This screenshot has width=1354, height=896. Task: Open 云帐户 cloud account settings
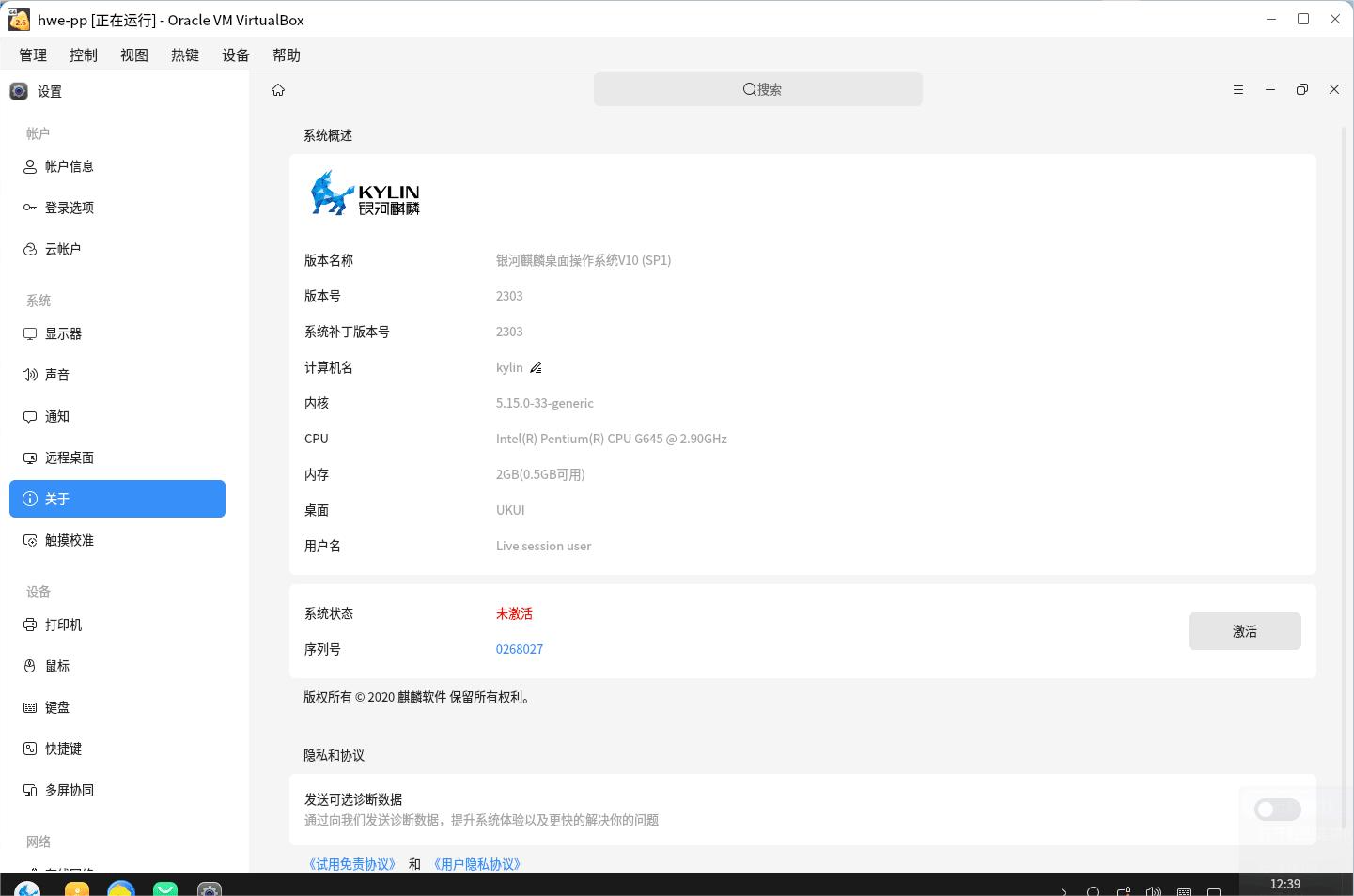tap(117, 249)
